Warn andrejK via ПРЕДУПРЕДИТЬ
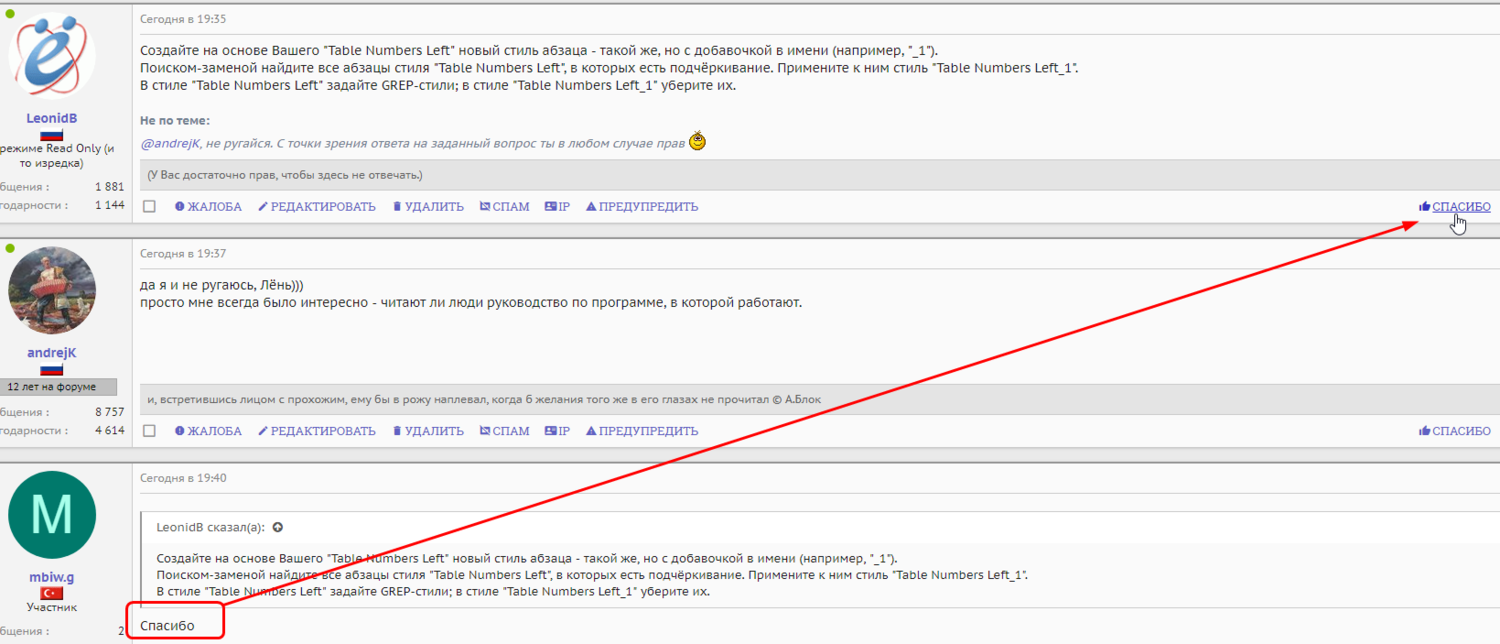The width and height of the screenshot is (1500, 644). point(642,431)
